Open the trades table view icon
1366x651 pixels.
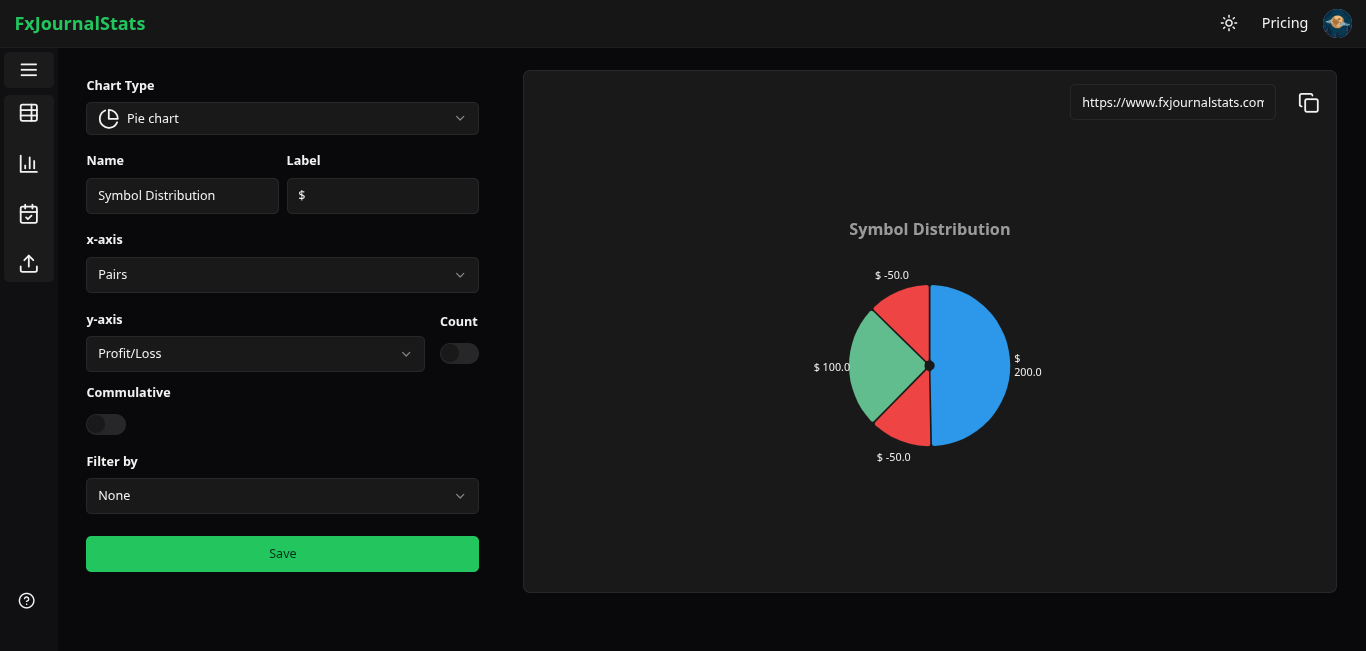tap(29, 113)
